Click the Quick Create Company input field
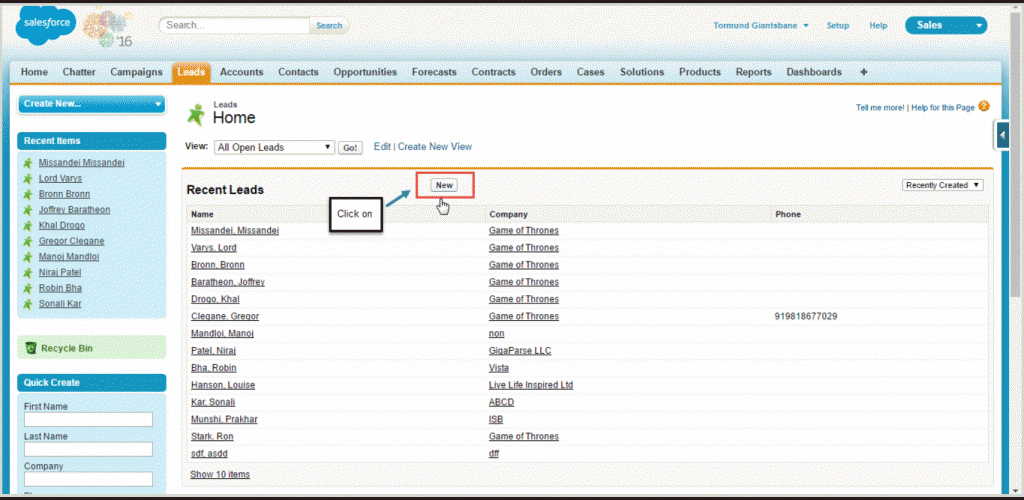Image resolution: width=1024 pixels, height=500 pixels. (88, 479)
